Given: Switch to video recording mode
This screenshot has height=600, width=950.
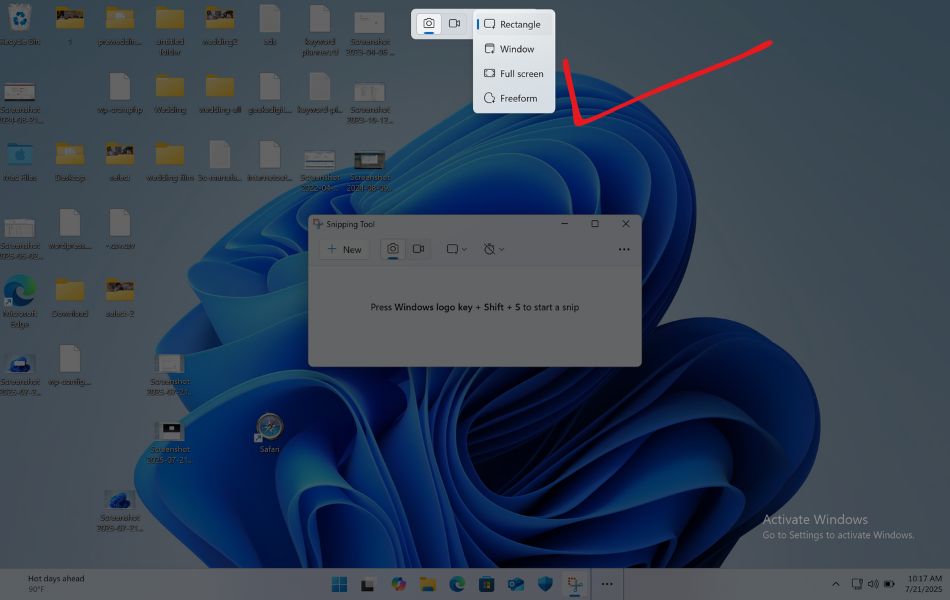Looking at the screenshot, I should tap(418, 249).
